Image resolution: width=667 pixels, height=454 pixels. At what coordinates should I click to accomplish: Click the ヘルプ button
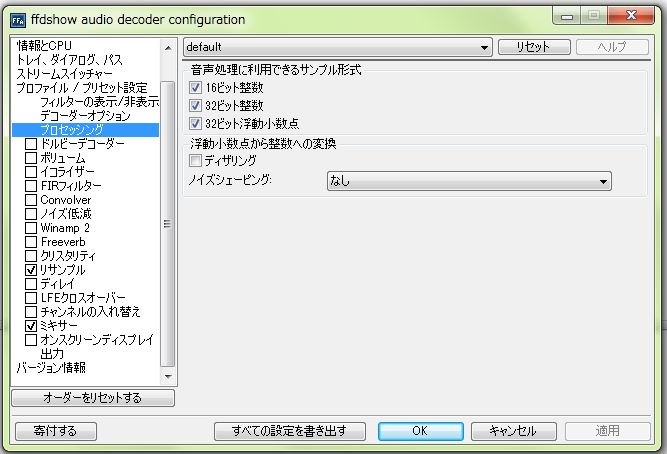click(x=612, y=47)
